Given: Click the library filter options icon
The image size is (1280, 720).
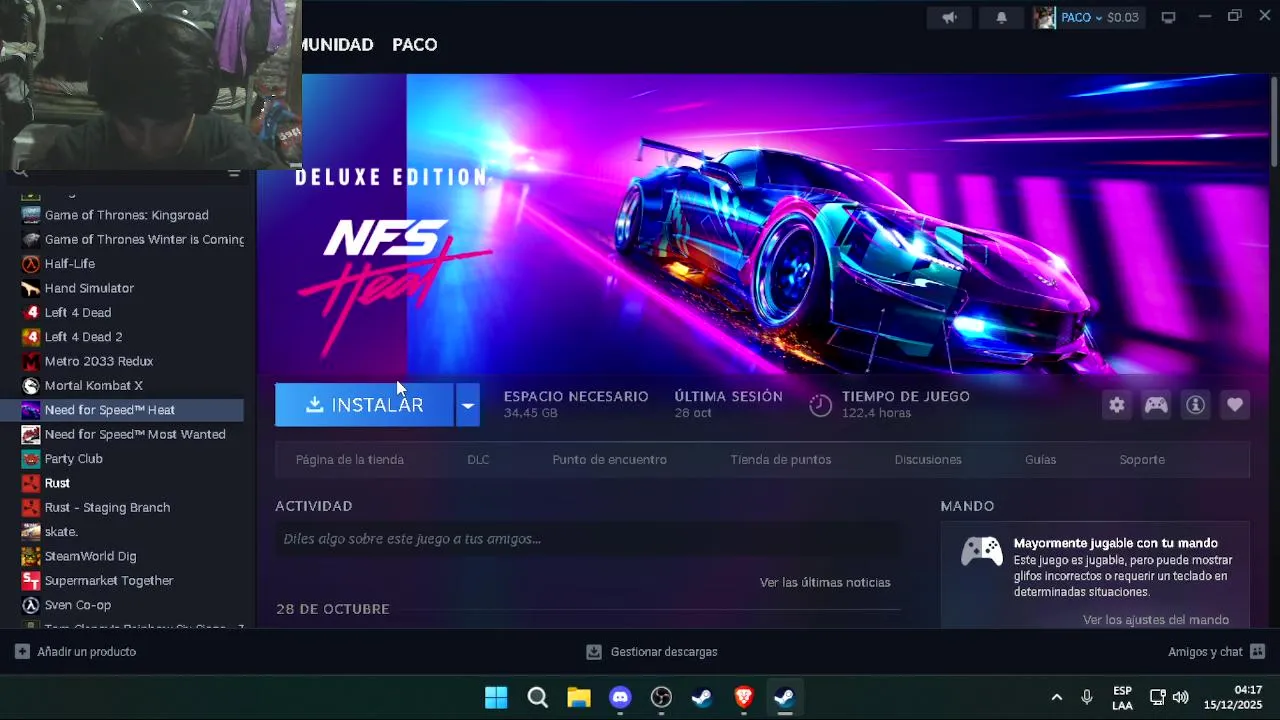Looking at the screenshot, I should click(x=234, y=173).
